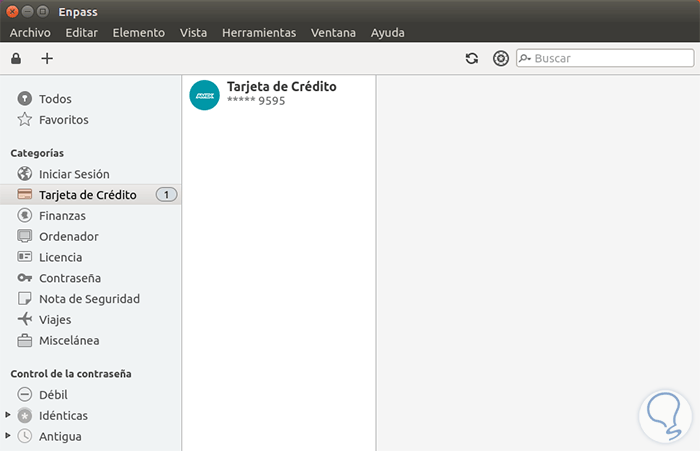The width and height of the screenshot is (700, 451).
Task: Open the Ayuda menu
Action: click(x=388, y=33)
